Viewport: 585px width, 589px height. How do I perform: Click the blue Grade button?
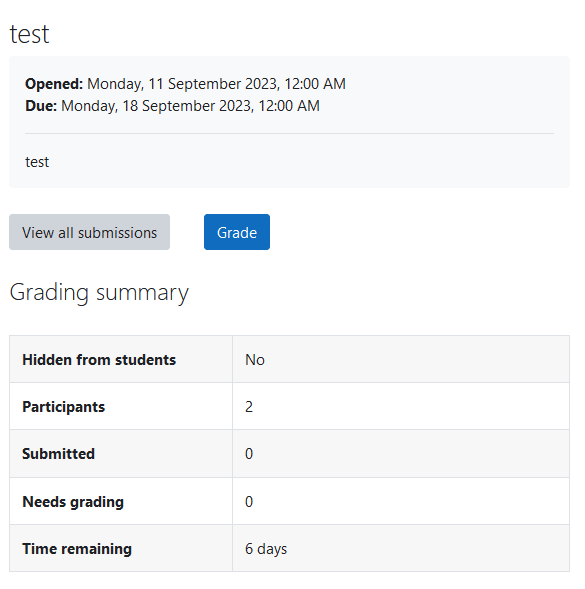(x=237, y=232)
